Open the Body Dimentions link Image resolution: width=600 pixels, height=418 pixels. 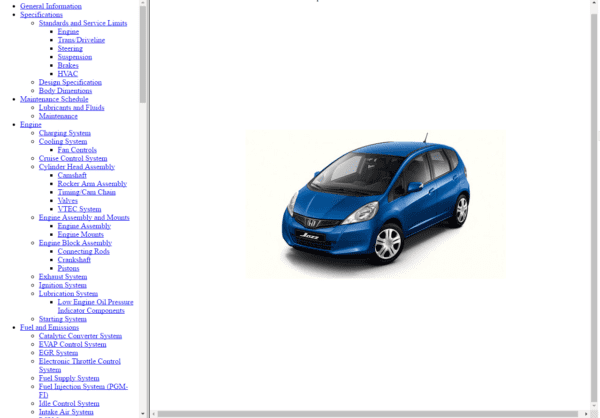(x=65, y=90)
